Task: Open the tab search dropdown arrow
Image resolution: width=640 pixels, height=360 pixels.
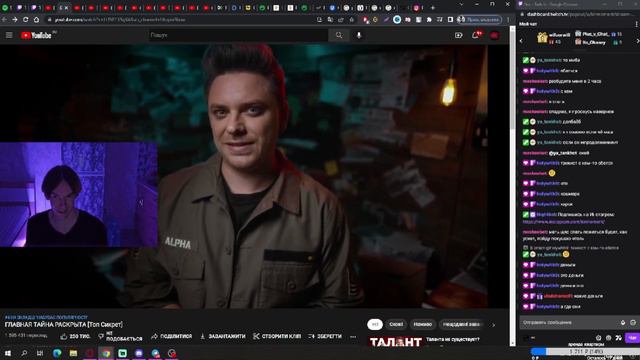Action: point(461,4)
